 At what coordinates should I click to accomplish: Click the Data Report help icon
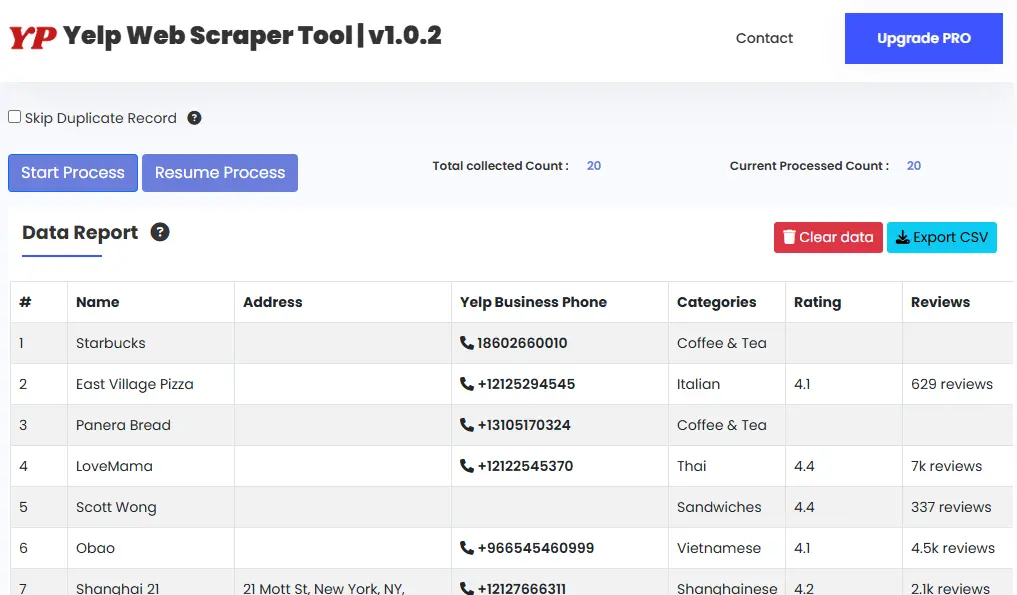[x=159, y=233]
